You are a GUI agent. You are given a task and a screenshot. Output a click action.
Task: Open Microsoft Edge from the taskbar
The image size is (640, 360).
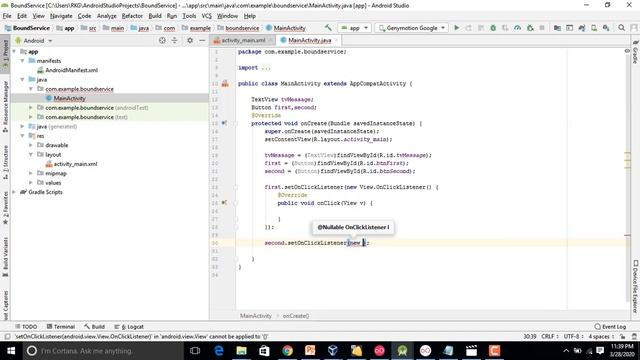[x=219, y=351]
